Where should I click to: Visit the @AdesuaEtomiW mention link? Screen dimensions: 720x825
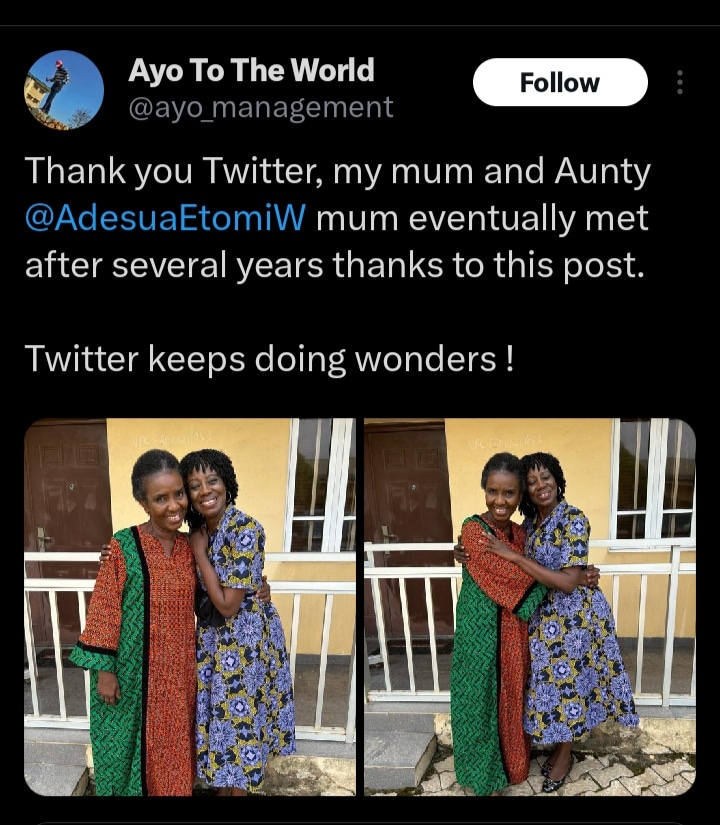pos(166,217)
